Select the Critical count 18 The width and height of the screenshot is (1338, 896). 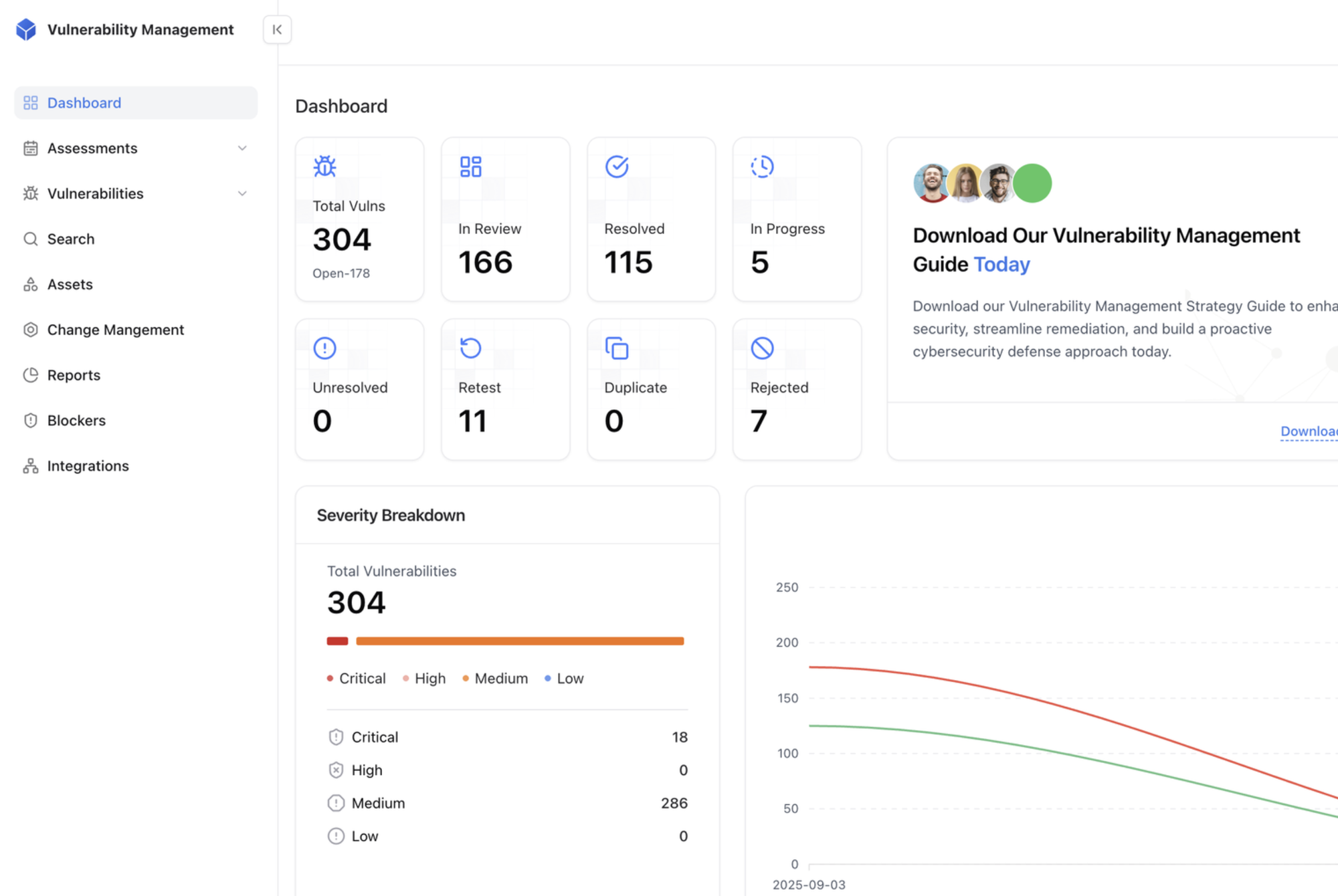[680, 738]
